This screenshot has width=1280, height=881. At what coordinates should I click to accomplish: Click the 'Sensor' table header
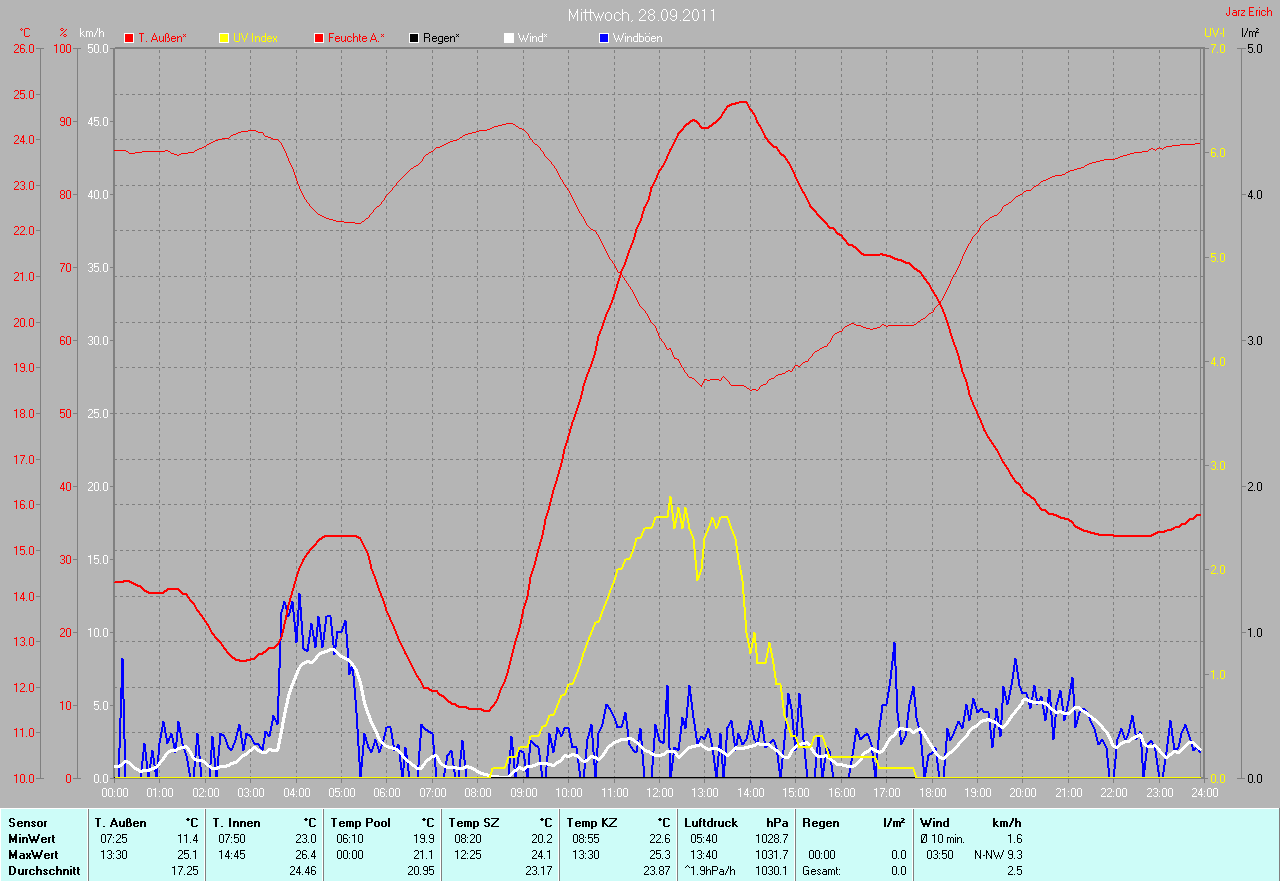pyautogui.click(x=27, y=822)
